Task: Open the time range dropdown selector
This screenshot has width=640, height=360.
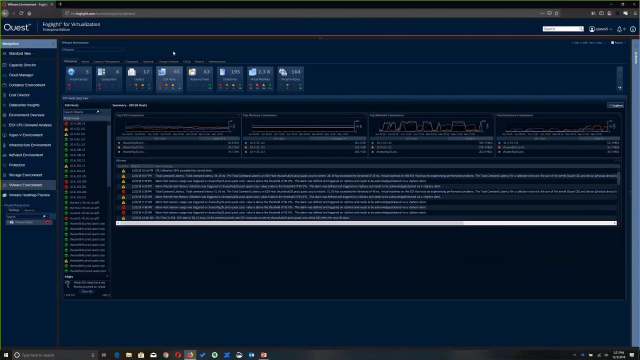Action: coord(589,43)
